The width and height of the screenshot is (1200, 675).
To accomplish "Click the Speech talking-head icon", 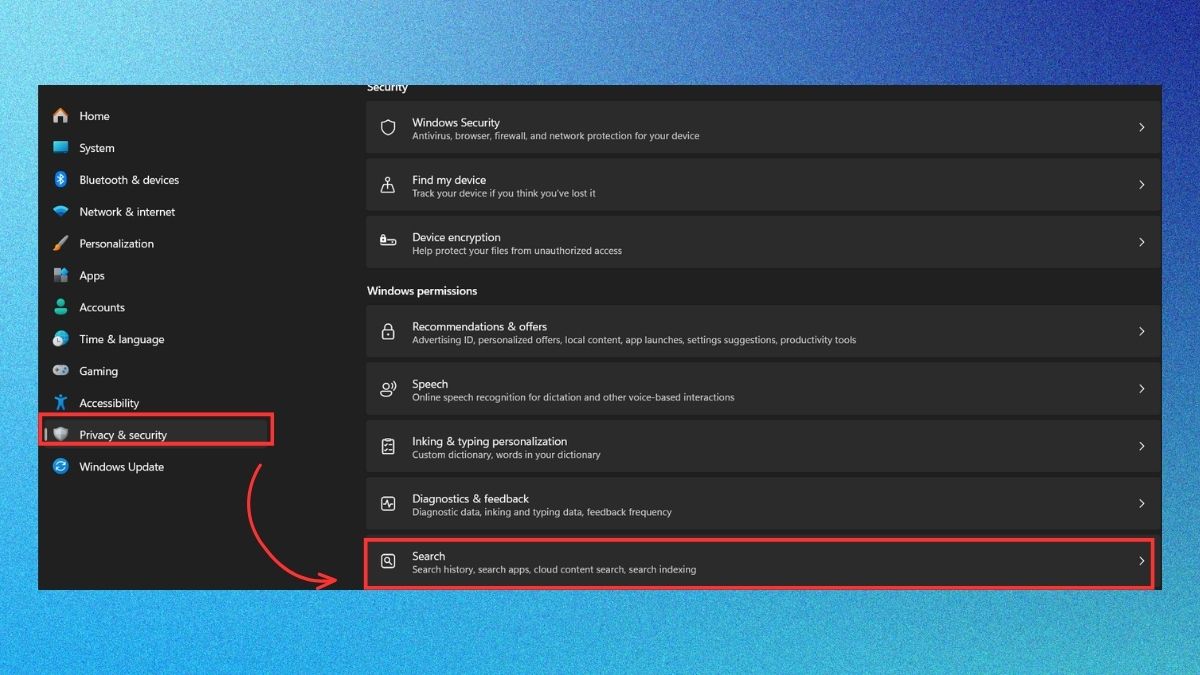I will tap(388, 390).
